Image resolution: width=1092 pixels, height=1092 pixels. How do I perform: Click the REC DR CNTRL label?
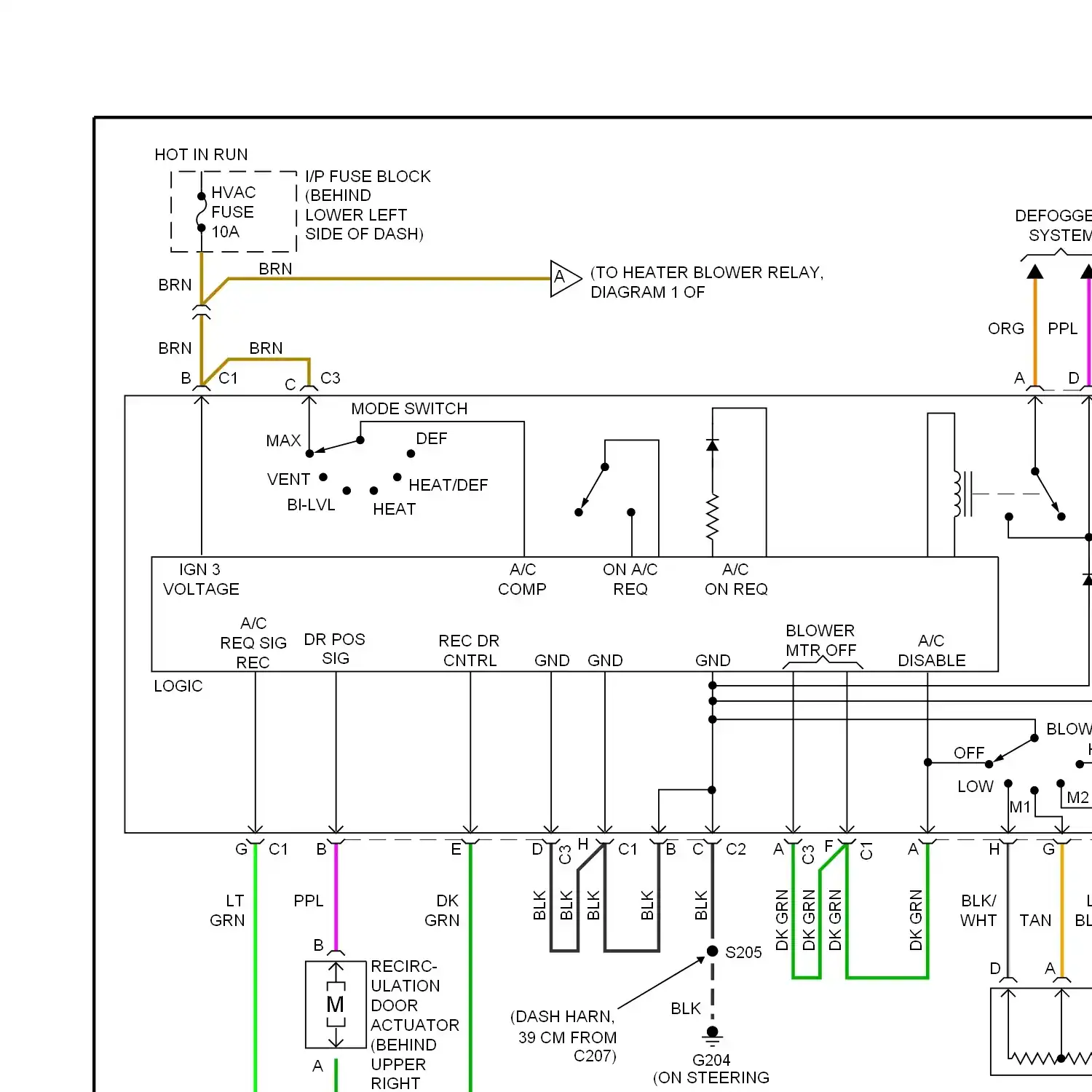click(x=469, y=651)
